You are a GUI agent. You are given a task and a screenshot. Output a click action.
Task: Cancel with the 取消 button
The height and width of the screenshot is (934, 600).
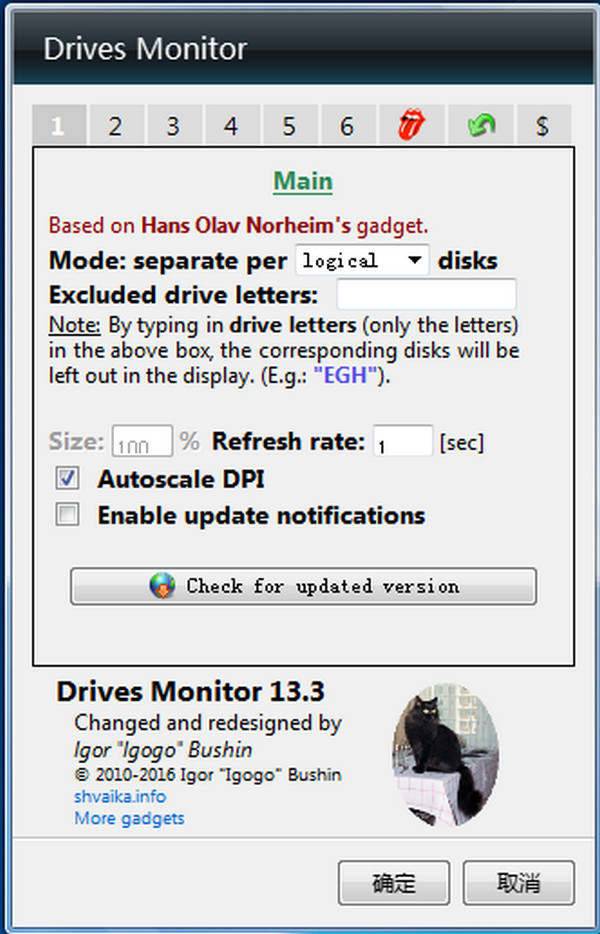tap(518, 883)
